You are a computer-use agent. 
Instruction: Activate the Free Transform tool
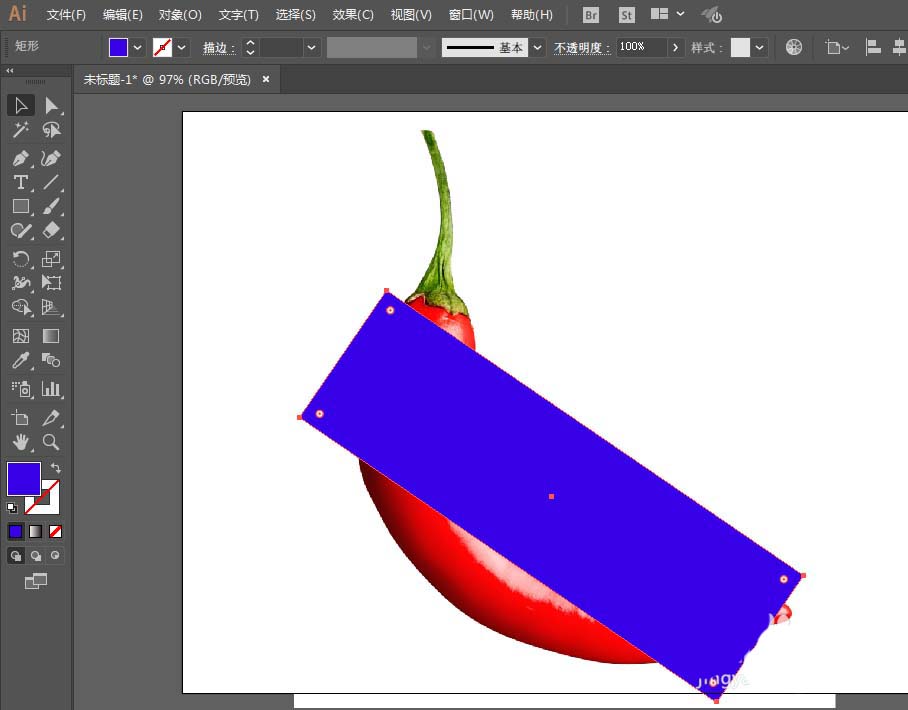(x=51, y=283)
